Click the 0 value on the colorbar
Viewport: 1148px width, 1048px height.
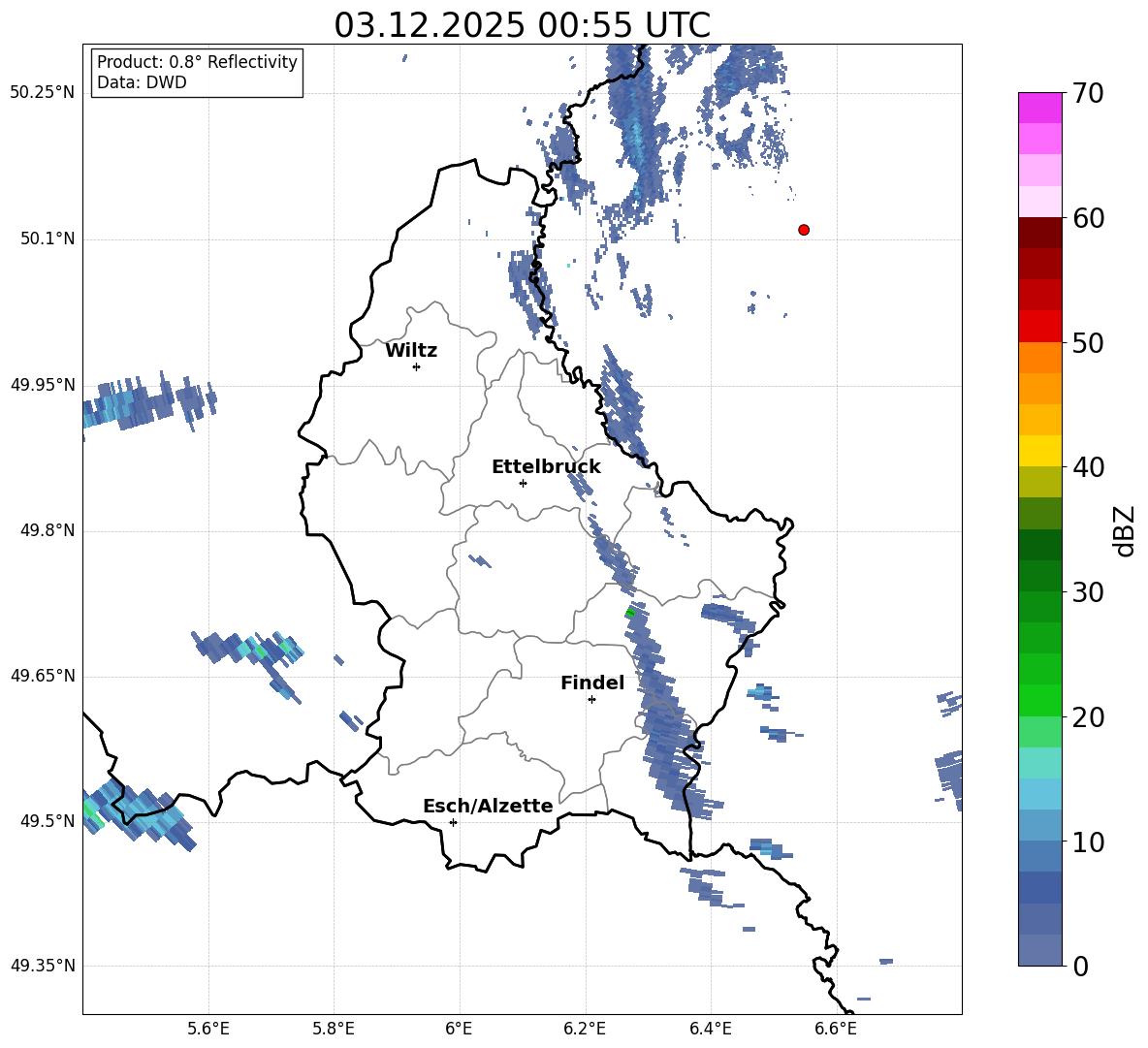[x=1080, y=966]
